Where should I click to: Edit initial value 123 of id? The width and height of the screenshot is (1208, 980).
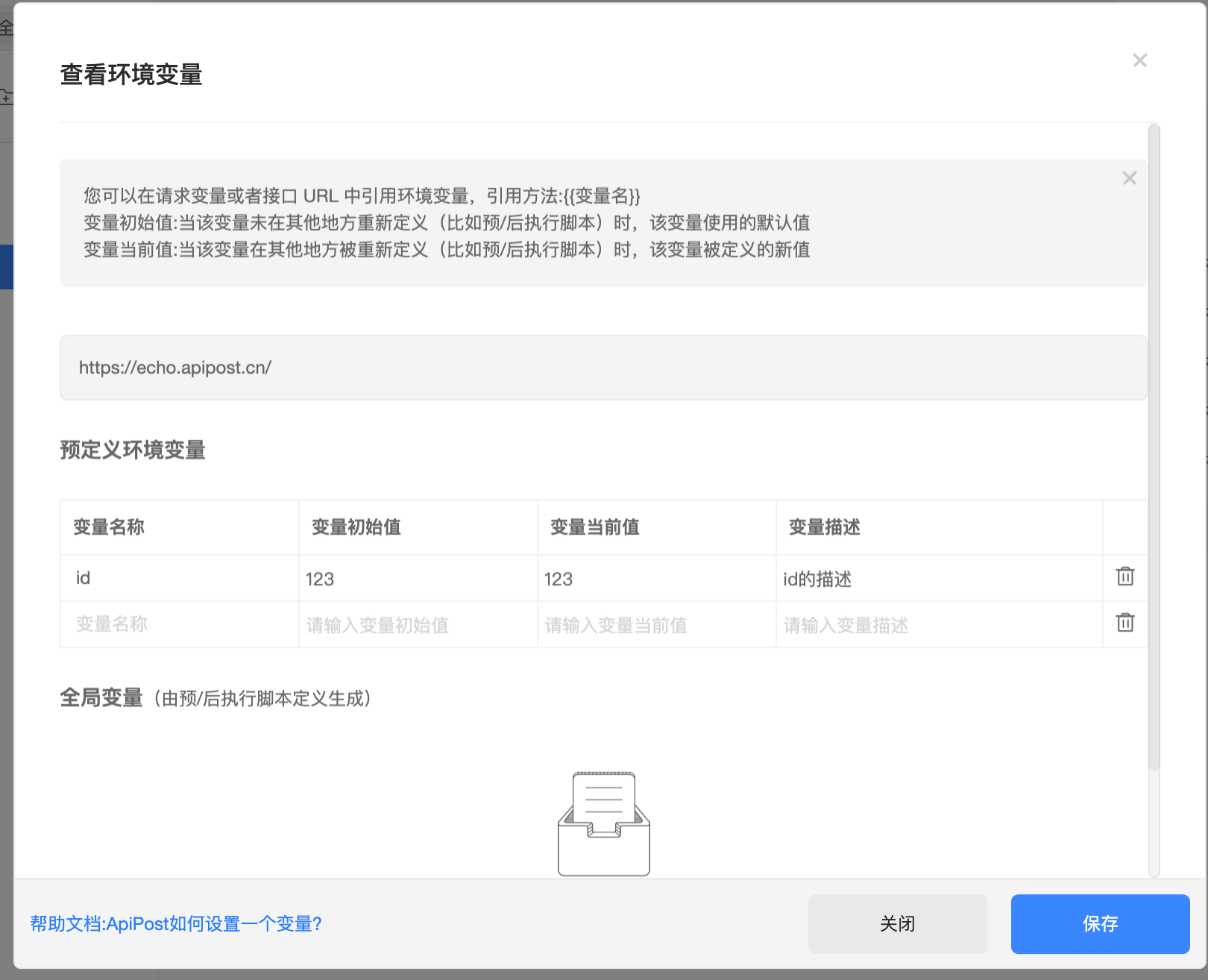pyautogui.click(x=418, y=579)
